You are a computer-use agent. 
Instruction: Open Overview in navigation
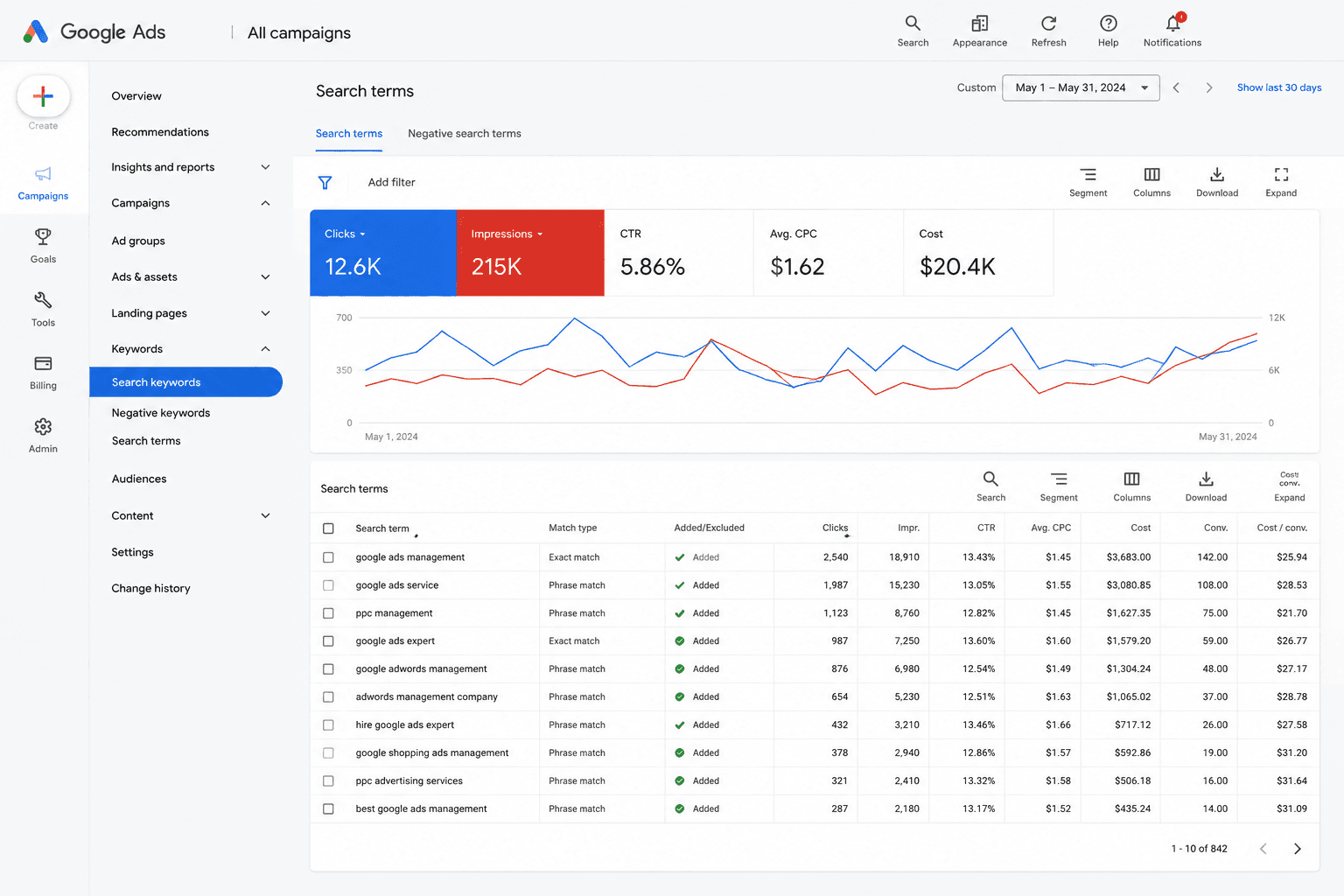[136, 96]
